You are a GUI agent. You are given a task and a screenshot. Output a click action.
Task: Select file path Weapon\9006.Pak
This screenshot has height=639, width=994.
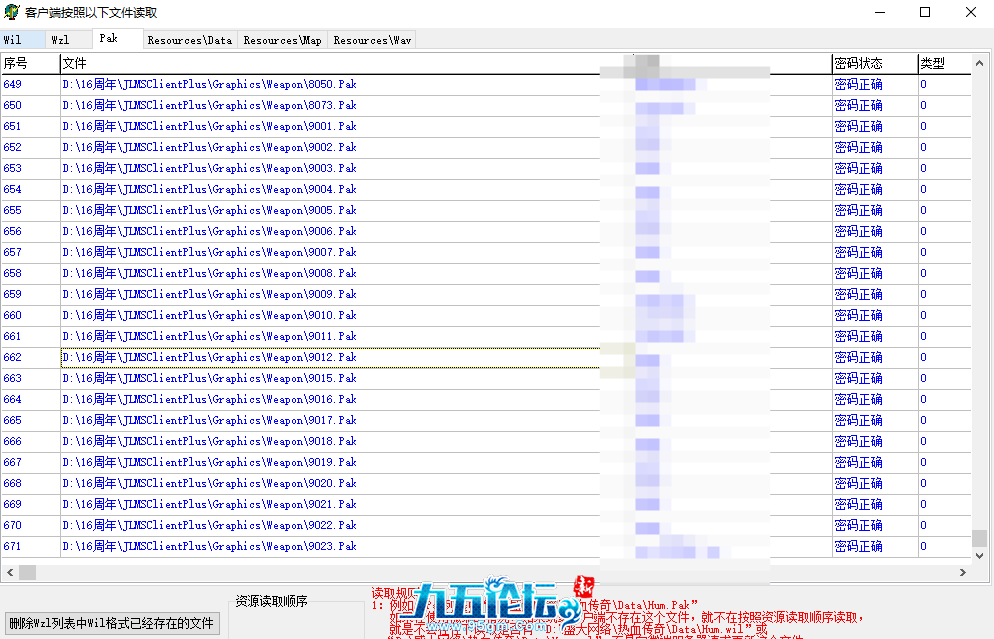click(209, 231)
